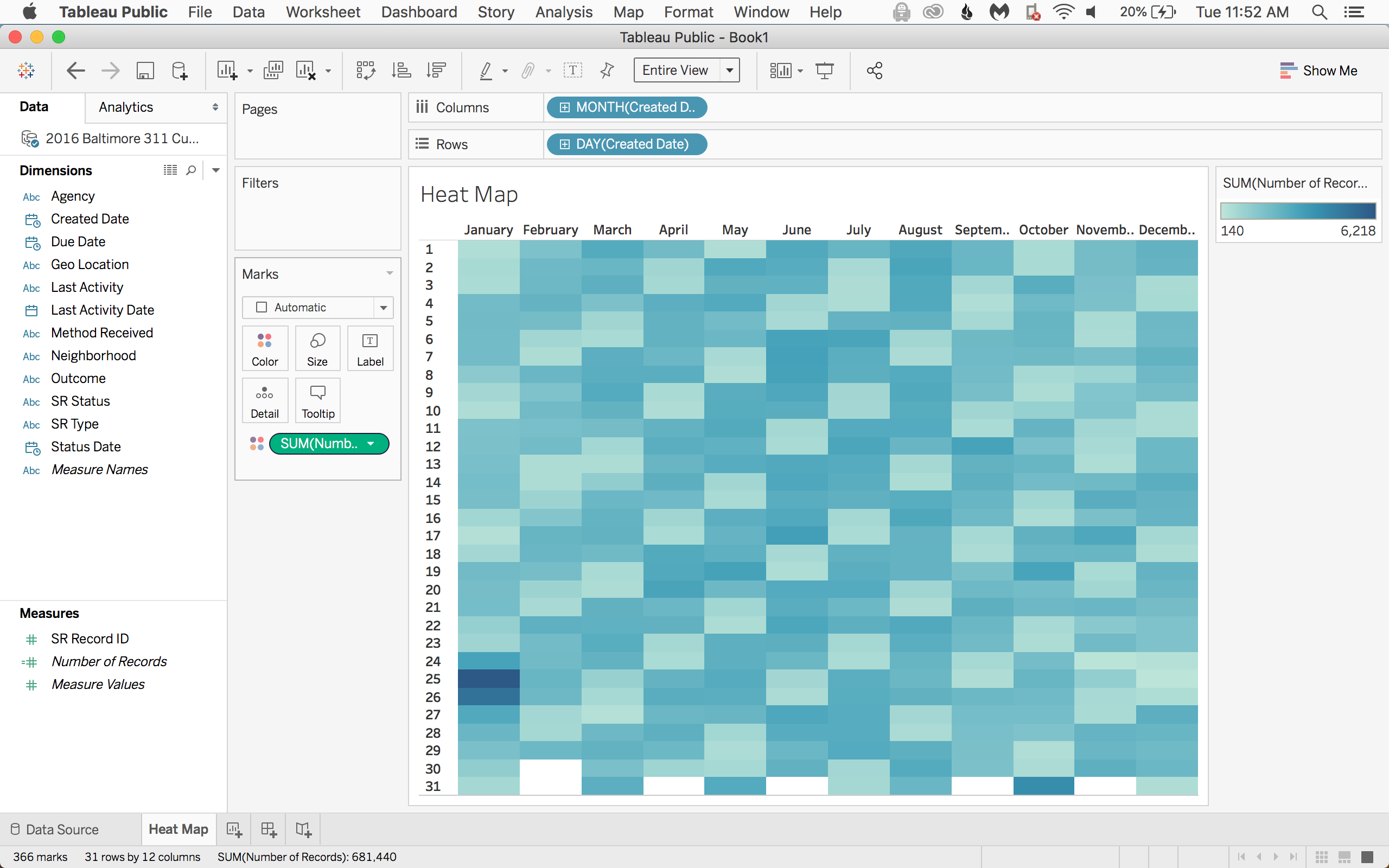Click the Highlight pen icon

(x=486, y=71)
